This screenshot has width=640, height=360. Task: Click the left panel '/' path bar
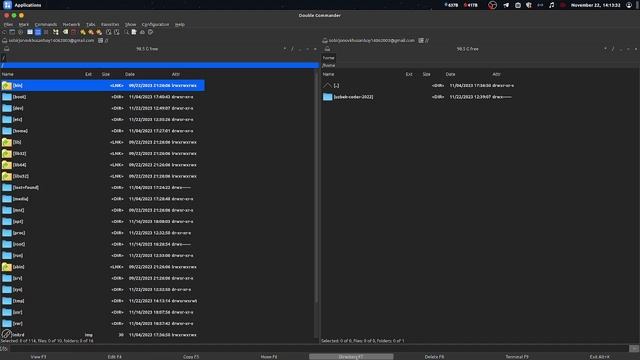pyautogui.click(x=159, y=65)
